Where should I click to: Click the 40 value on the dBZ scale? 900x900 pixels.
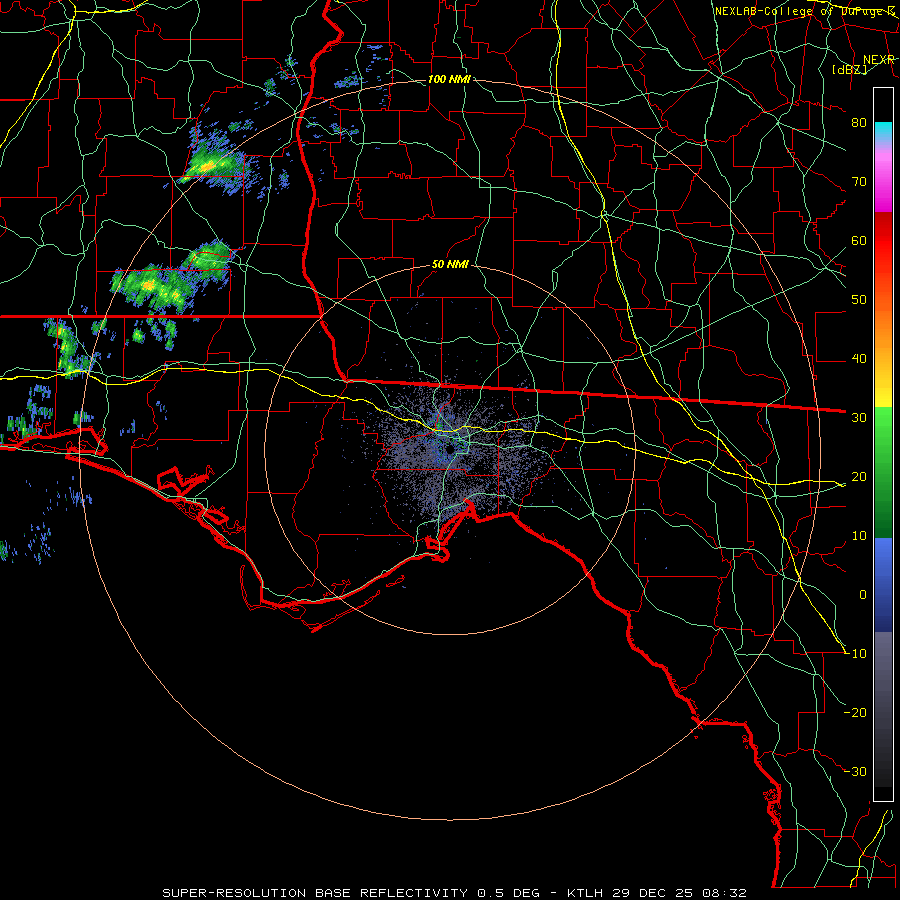pyautogui.click(x=859, y=359)
